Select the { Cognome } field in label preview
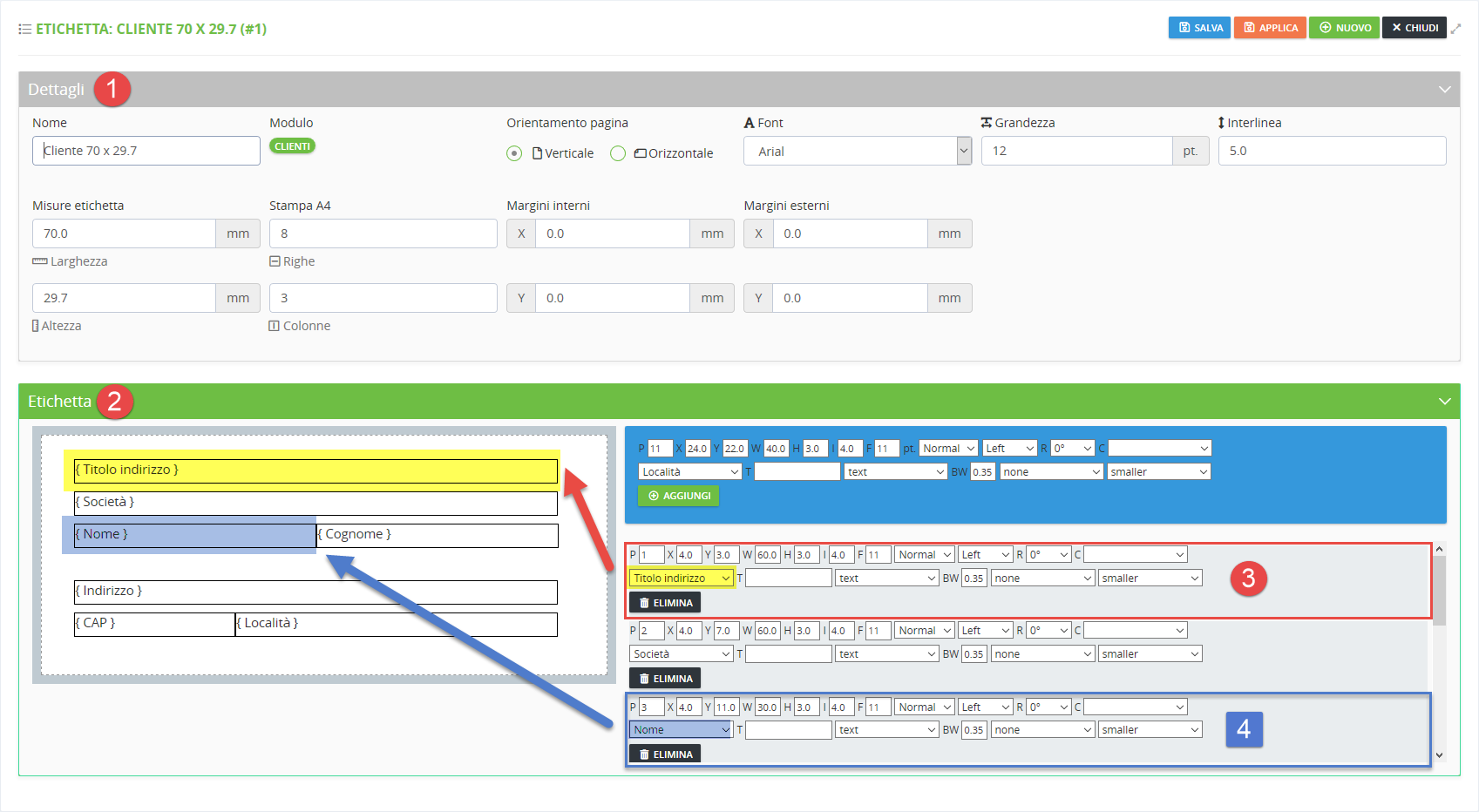1479x812 pixels. click(437, 535)
